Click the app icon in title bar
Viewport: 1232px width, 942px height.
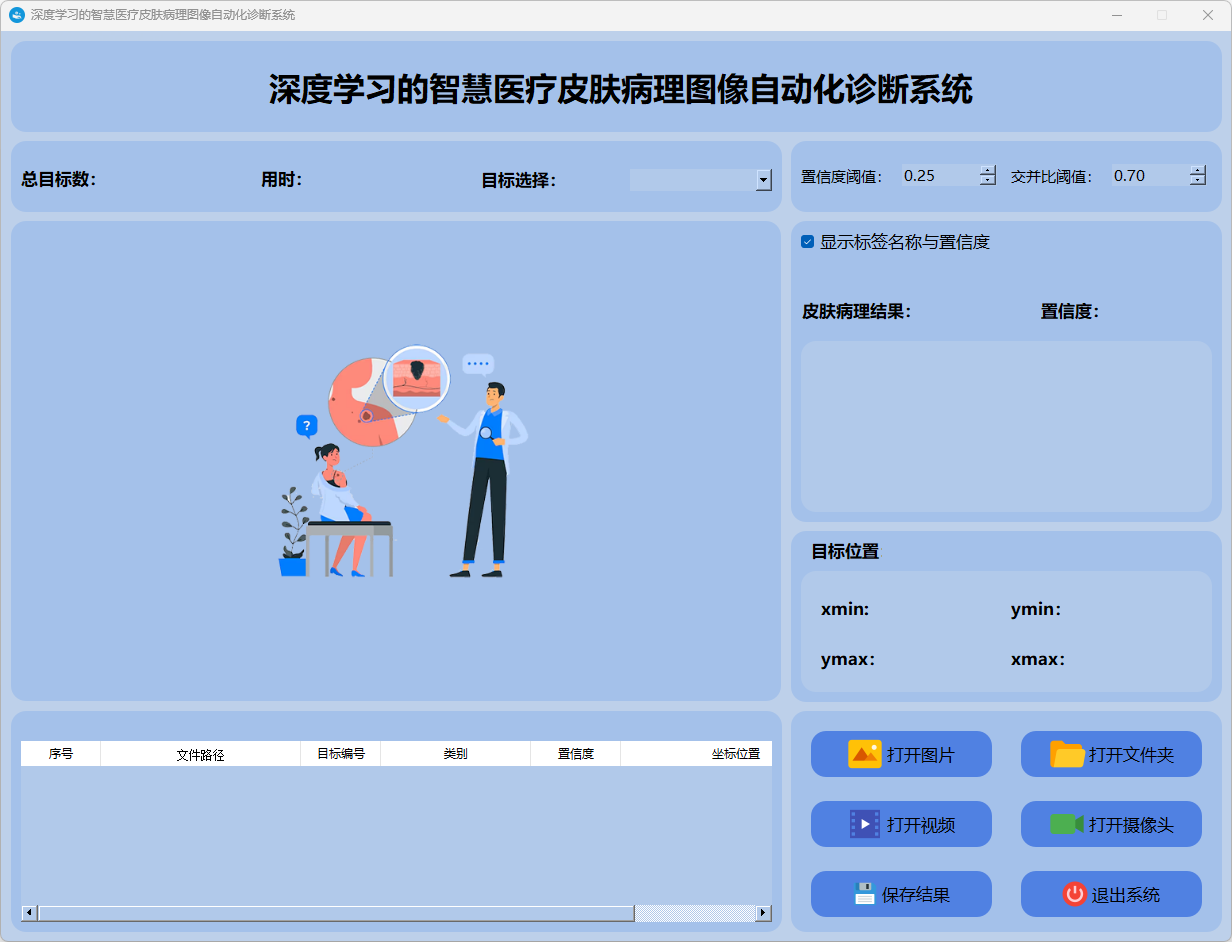[x=16, y=15]
